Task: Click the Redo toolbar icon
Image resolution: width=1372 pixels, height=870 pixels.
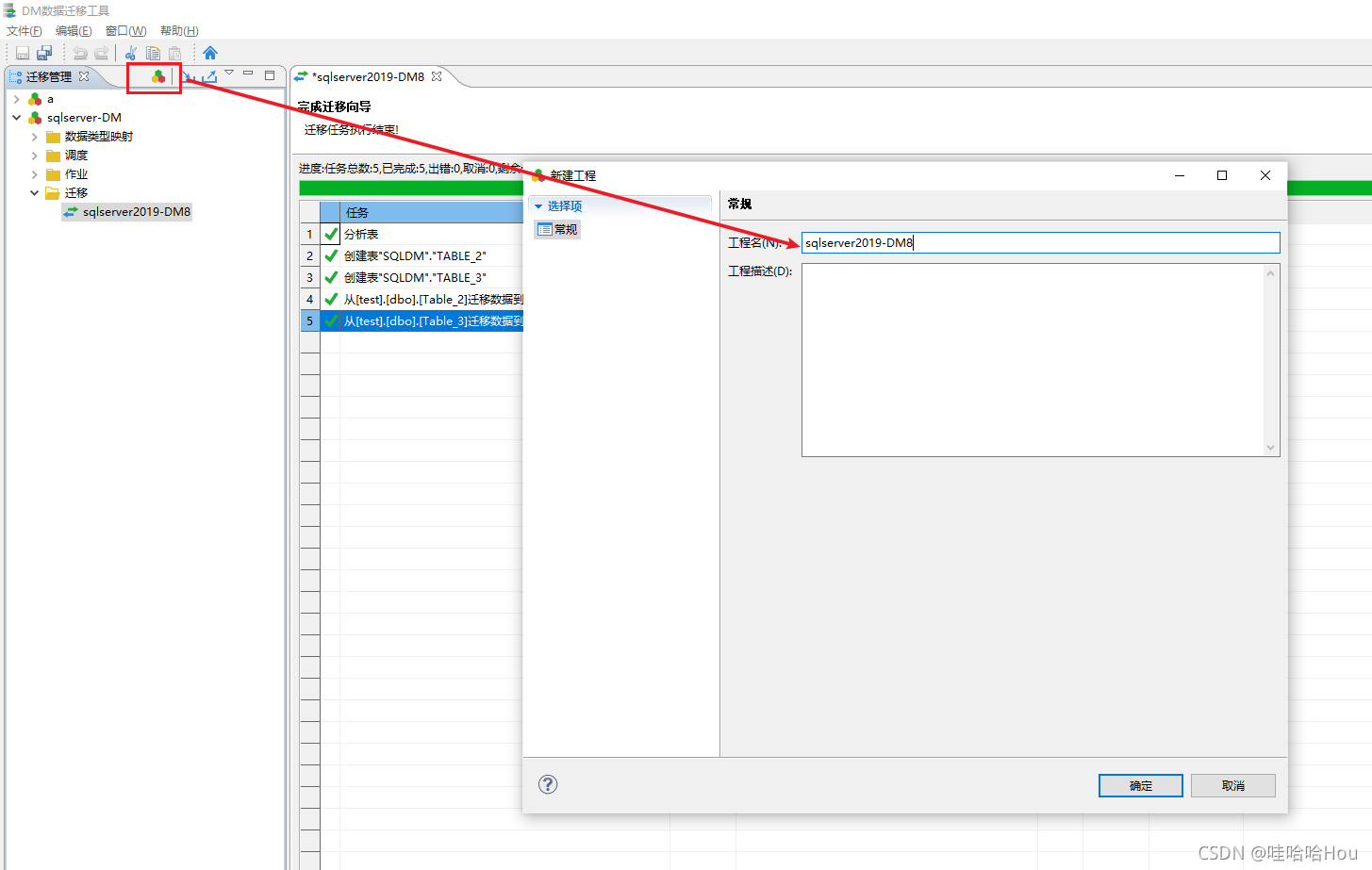Action: (102, 53)
